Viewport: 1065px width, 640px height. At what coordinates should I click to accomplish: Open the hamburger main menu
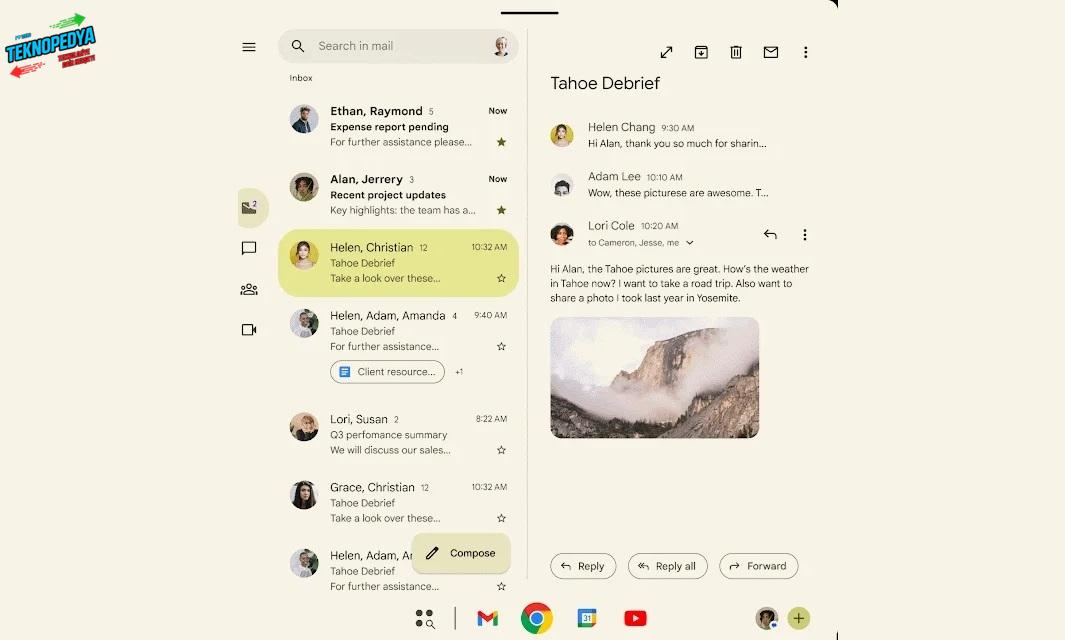(249, 47)
